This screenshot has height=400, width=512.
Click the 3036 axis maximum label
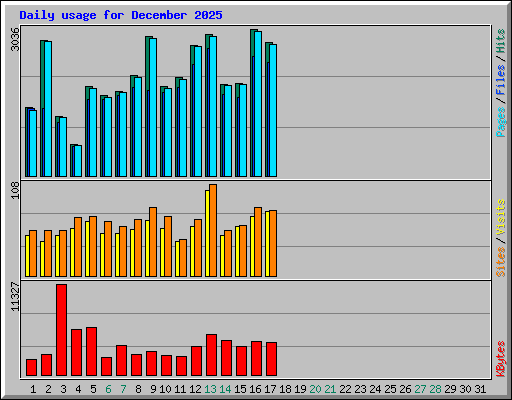pos(15,39)
